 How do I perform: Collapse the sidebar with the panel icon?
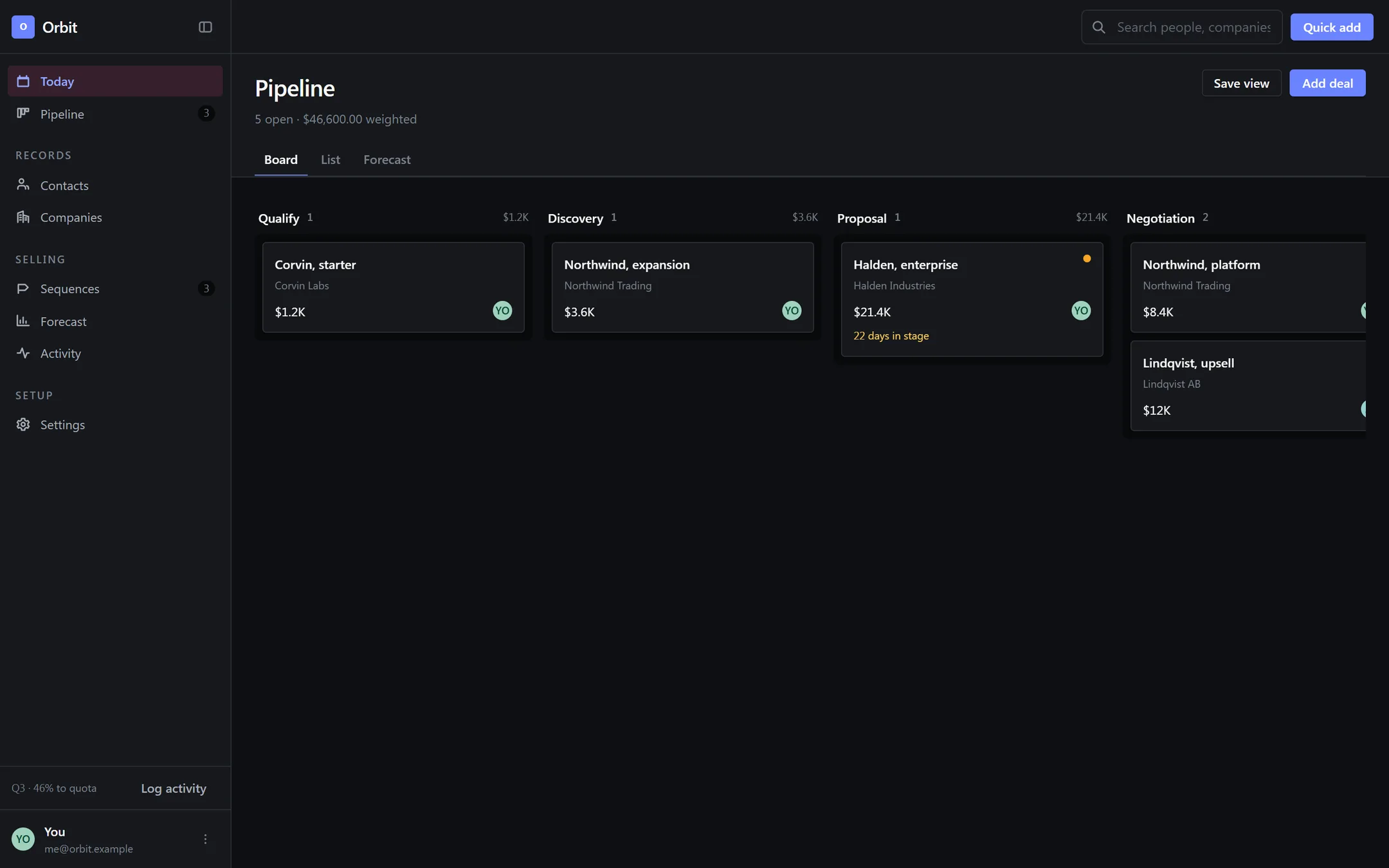click(205, 27)
